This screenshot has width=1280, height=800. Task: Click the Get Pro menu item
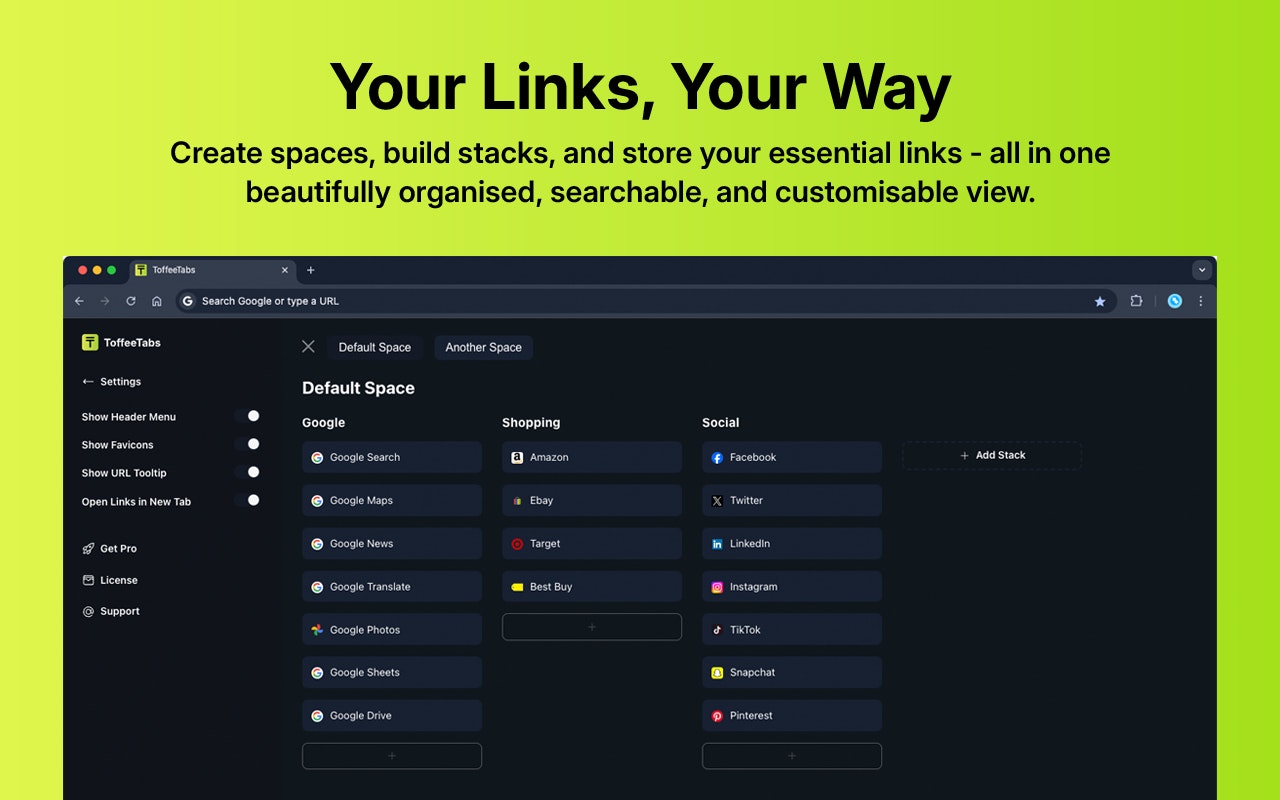pyautogui.click(x=110, y=548)
